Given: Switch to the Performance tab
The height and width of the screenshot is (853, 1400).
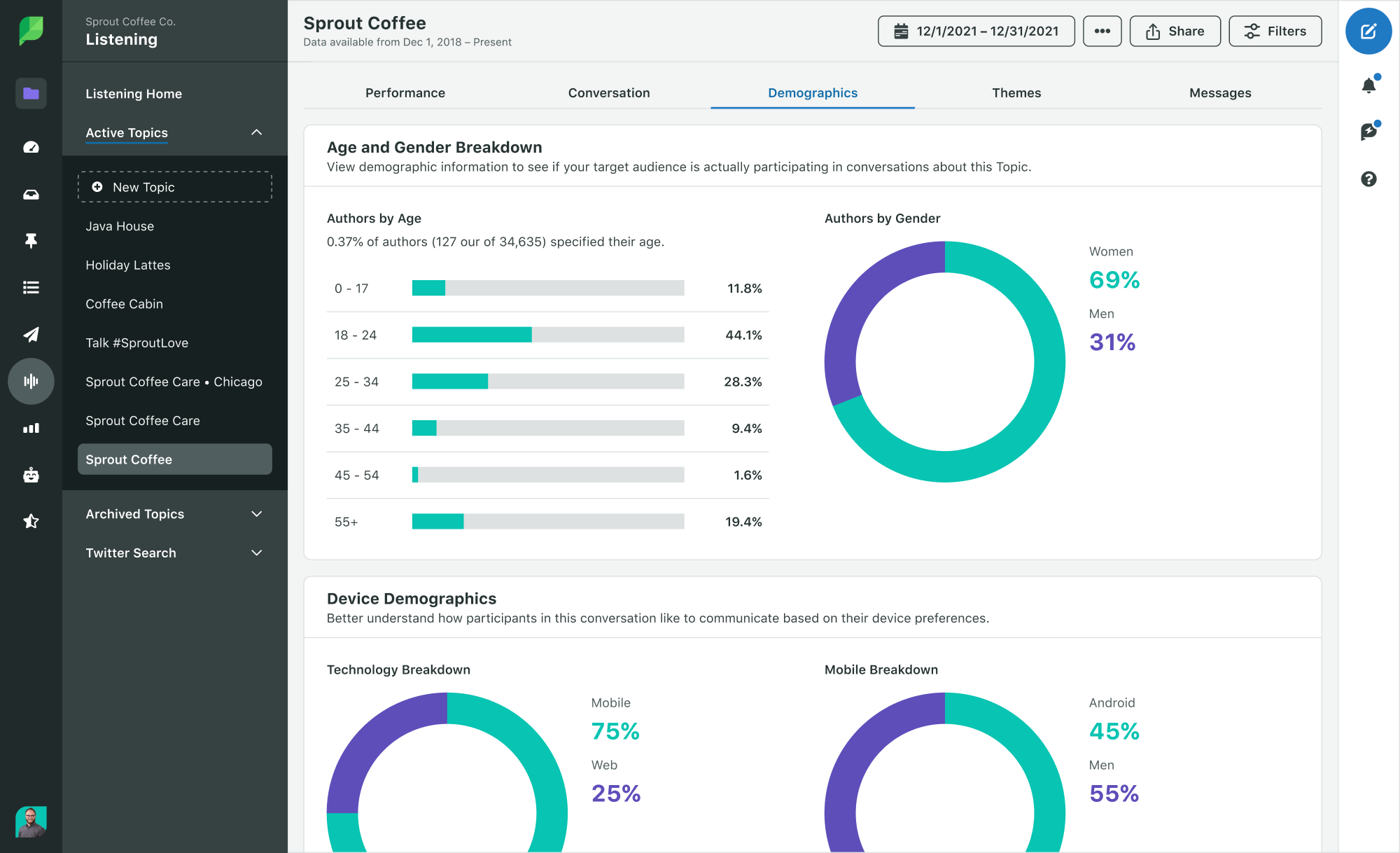Looking at the screenshot, I should 406,93.
